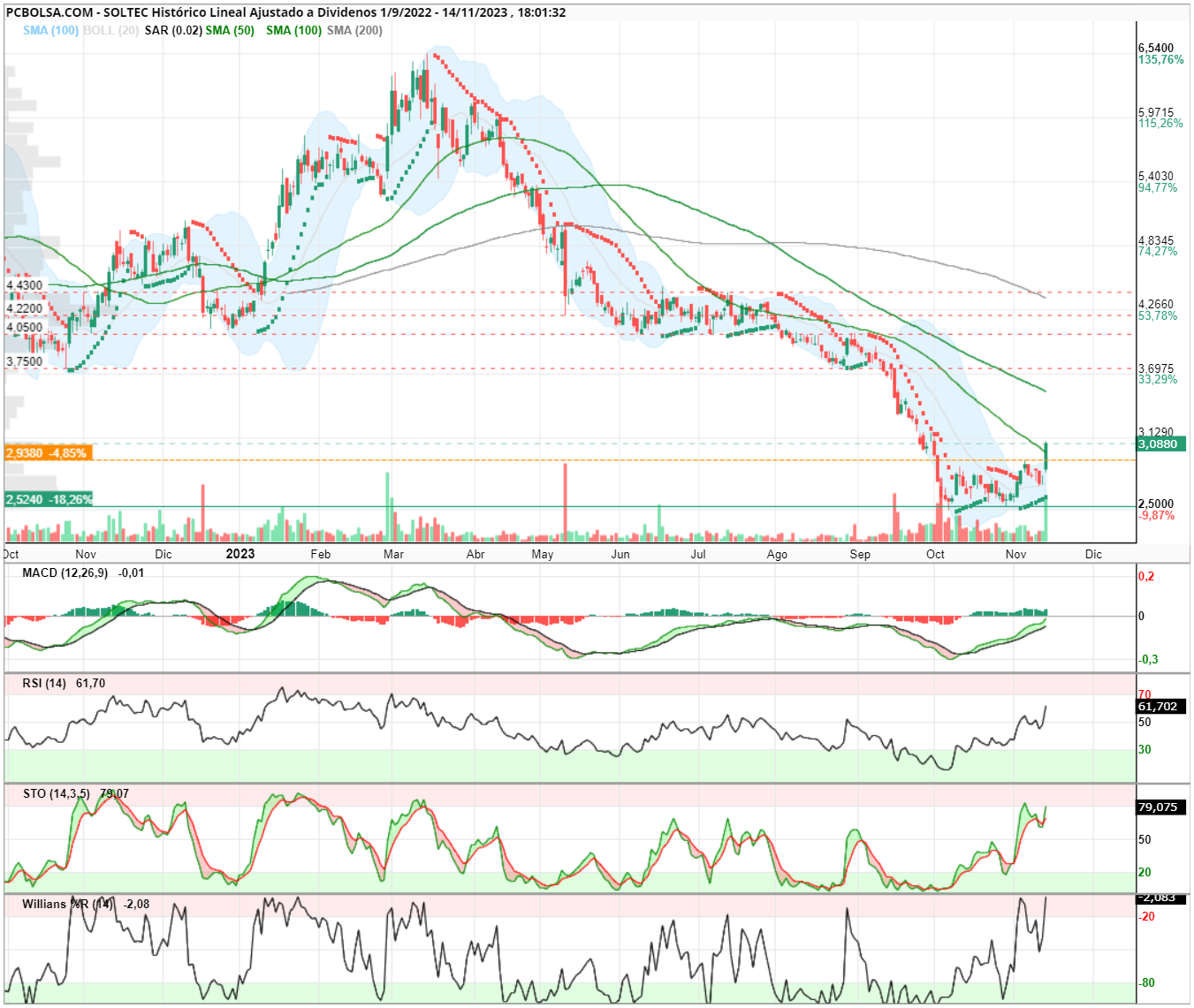Click the 6,5400 price axis label

coord(1156,49)
